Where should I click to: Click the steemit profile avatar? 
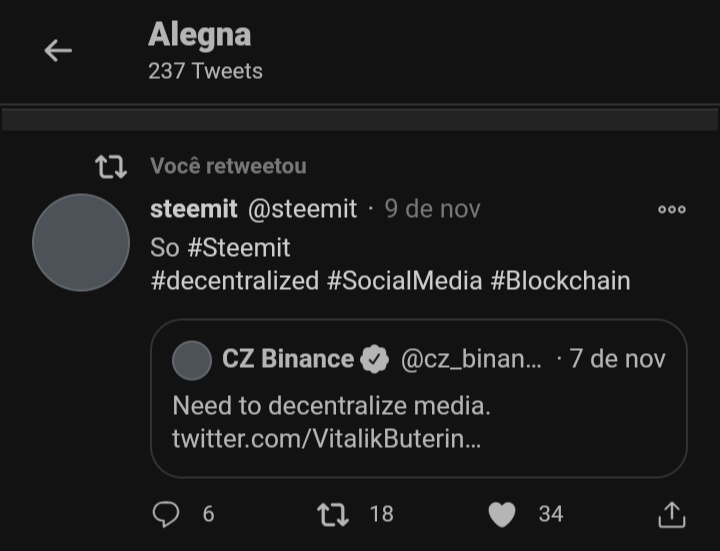(81, 242)
